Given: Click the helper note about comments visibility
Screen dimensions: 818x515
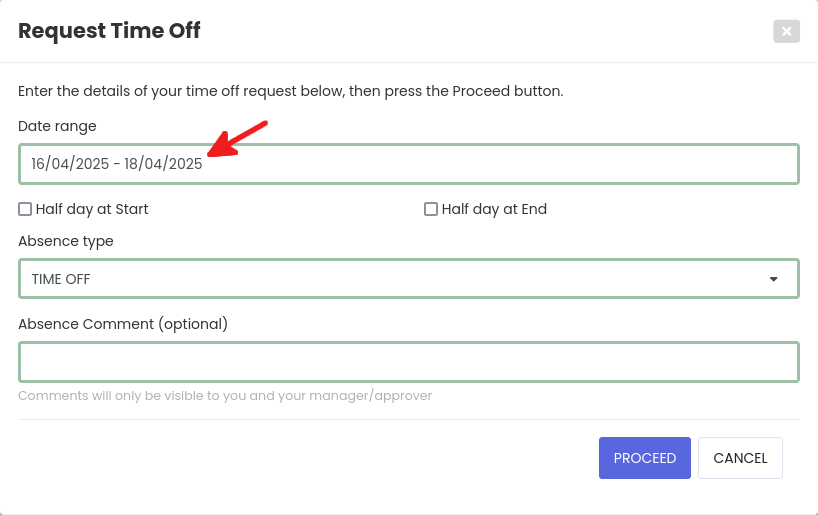Looking at the screenshot, I should coord(225,396).
